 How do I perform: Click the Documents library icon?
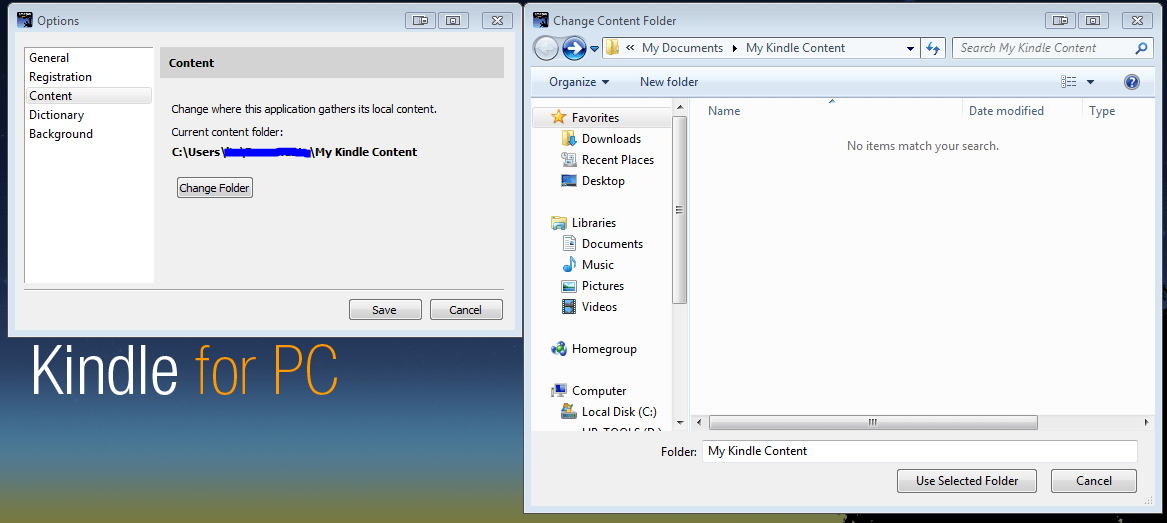pyautogui.click(x=569, y=243)
